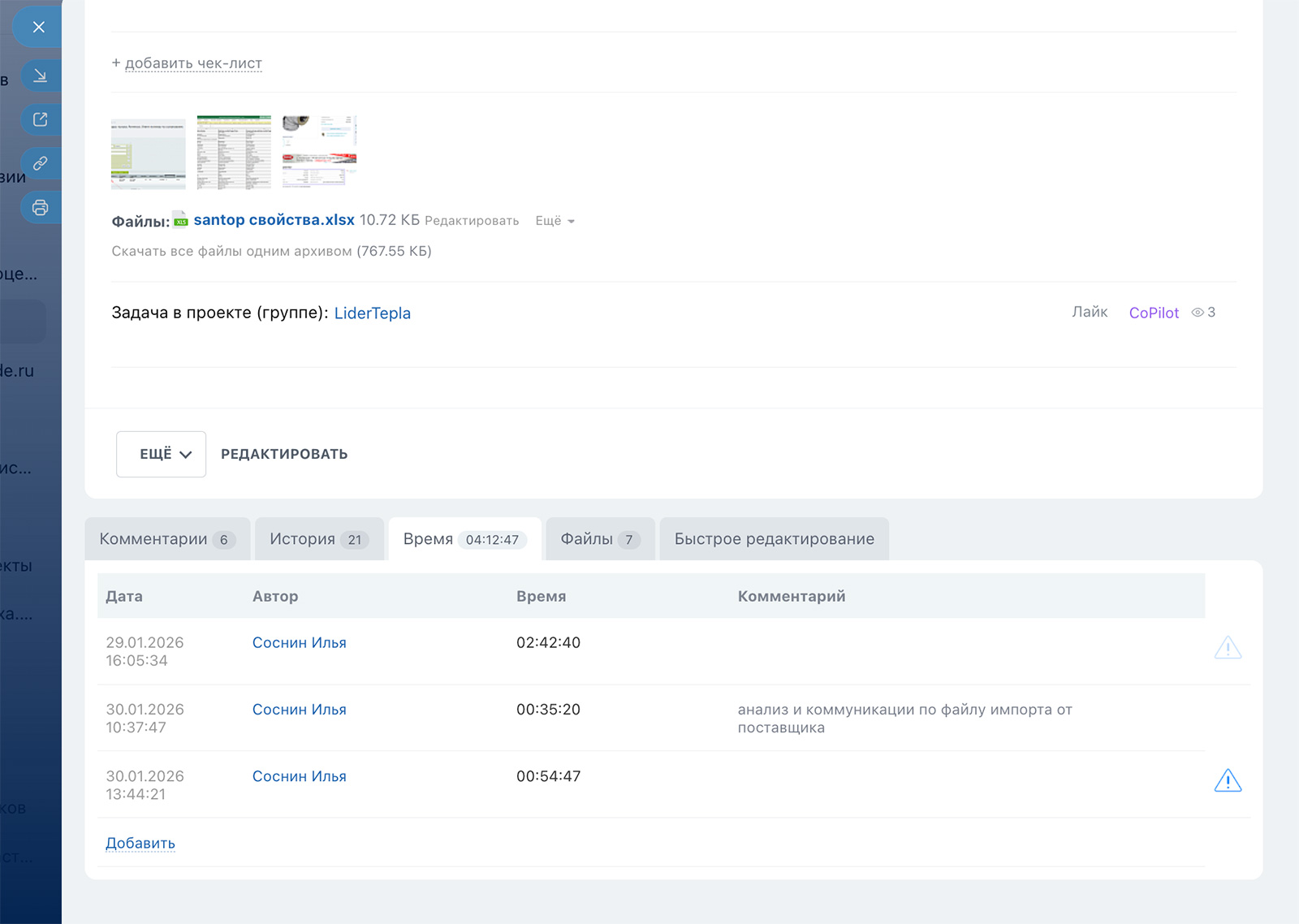1299x924 pixels.
Task: Copy the task link icon
Action: (x=40, y=163)
